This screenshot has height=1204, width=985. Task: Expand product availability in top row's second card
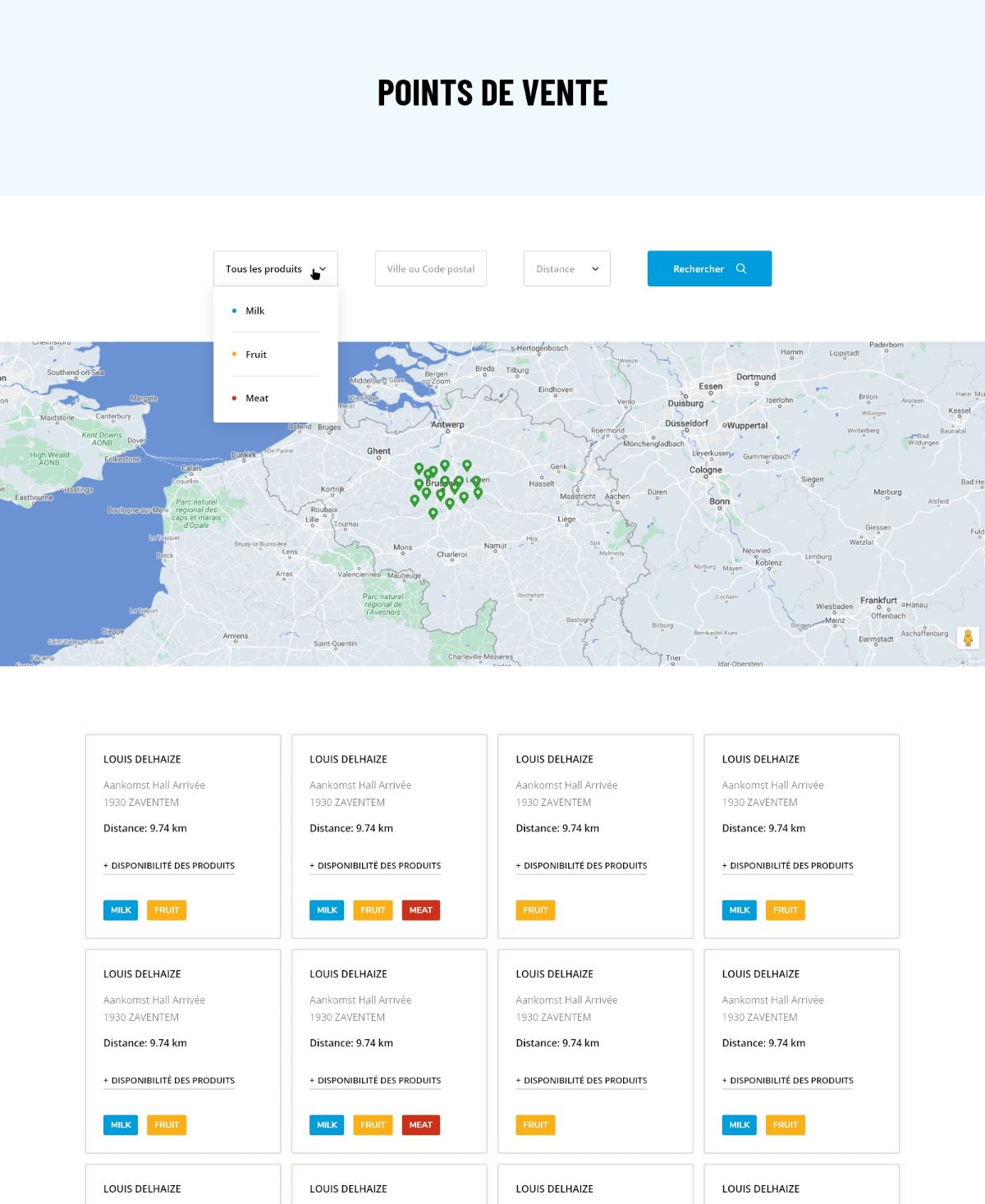[x=375, y=866]
